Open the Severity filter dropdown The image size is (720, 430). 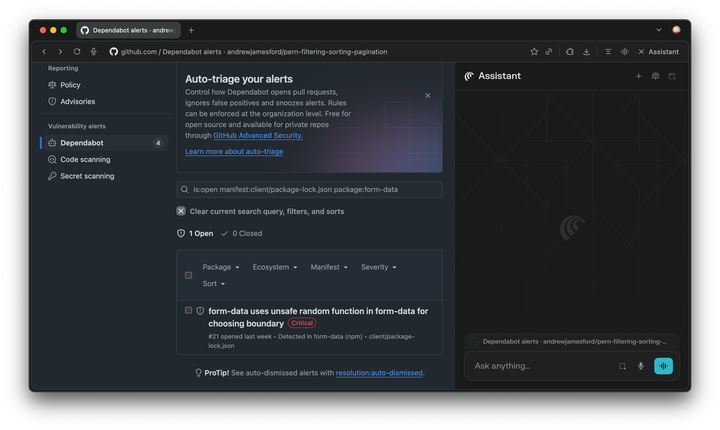click(378, 267)
